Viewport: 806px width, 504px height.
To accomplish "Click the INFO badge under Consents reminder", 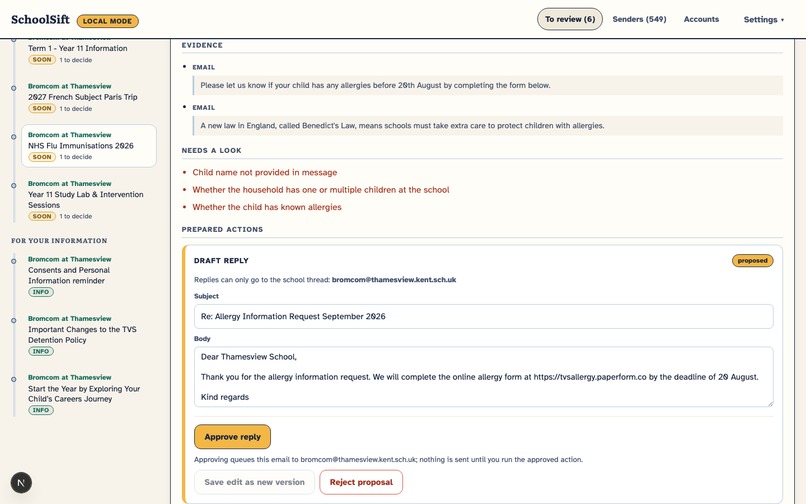I will coord(41,292).
